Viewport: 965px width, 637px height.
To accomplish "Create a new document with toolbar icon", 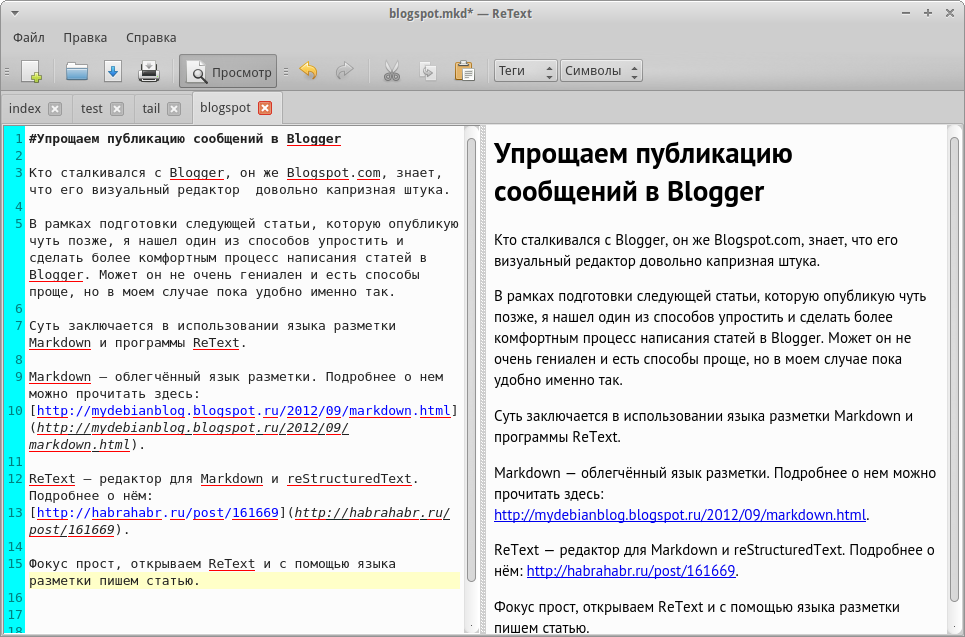I will pos(31,71).
